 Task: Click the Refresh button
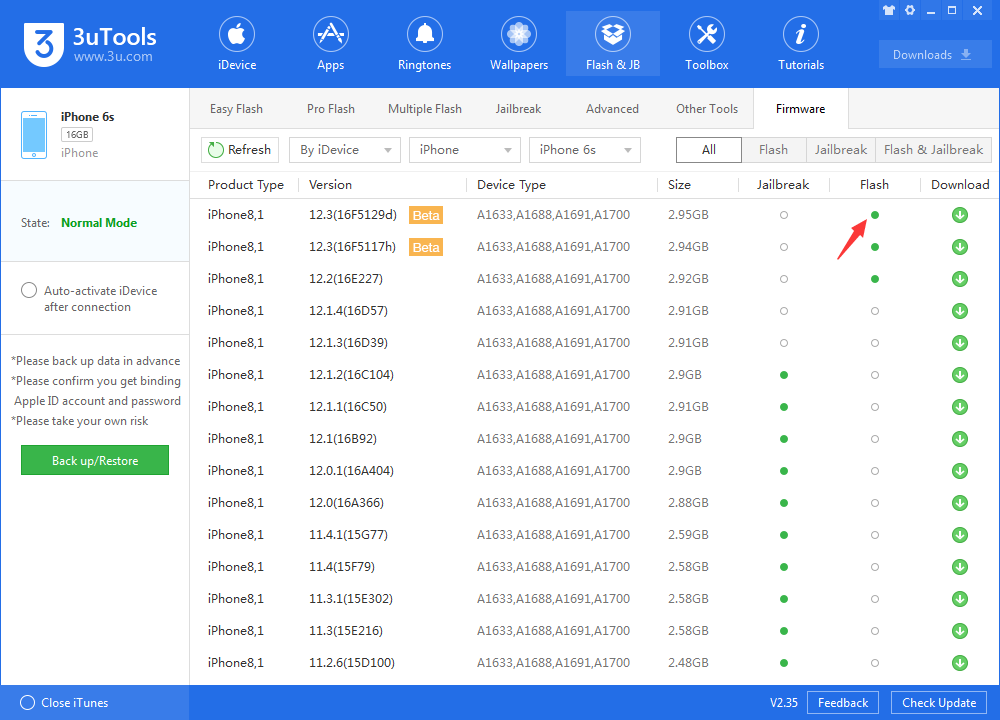tap(240, 150)
